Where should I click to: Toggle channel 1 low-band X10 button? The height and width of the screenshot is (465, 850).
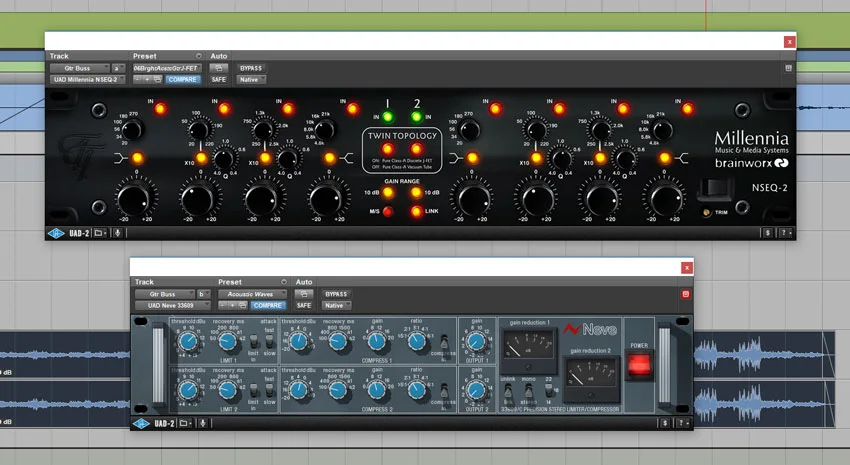pyautogui.click(x=201, y=158)
